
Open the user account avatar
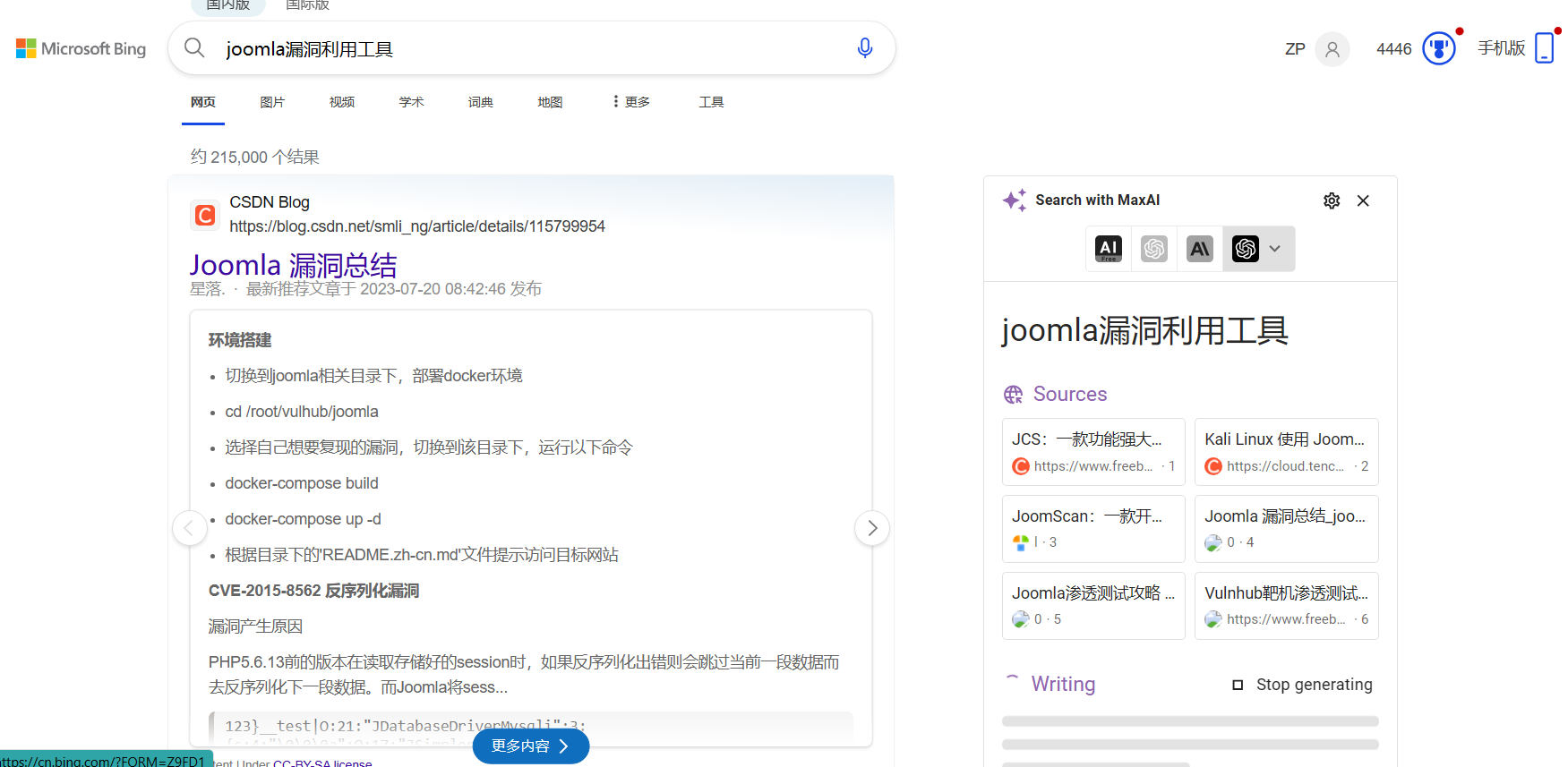(x=1332, y=49)
